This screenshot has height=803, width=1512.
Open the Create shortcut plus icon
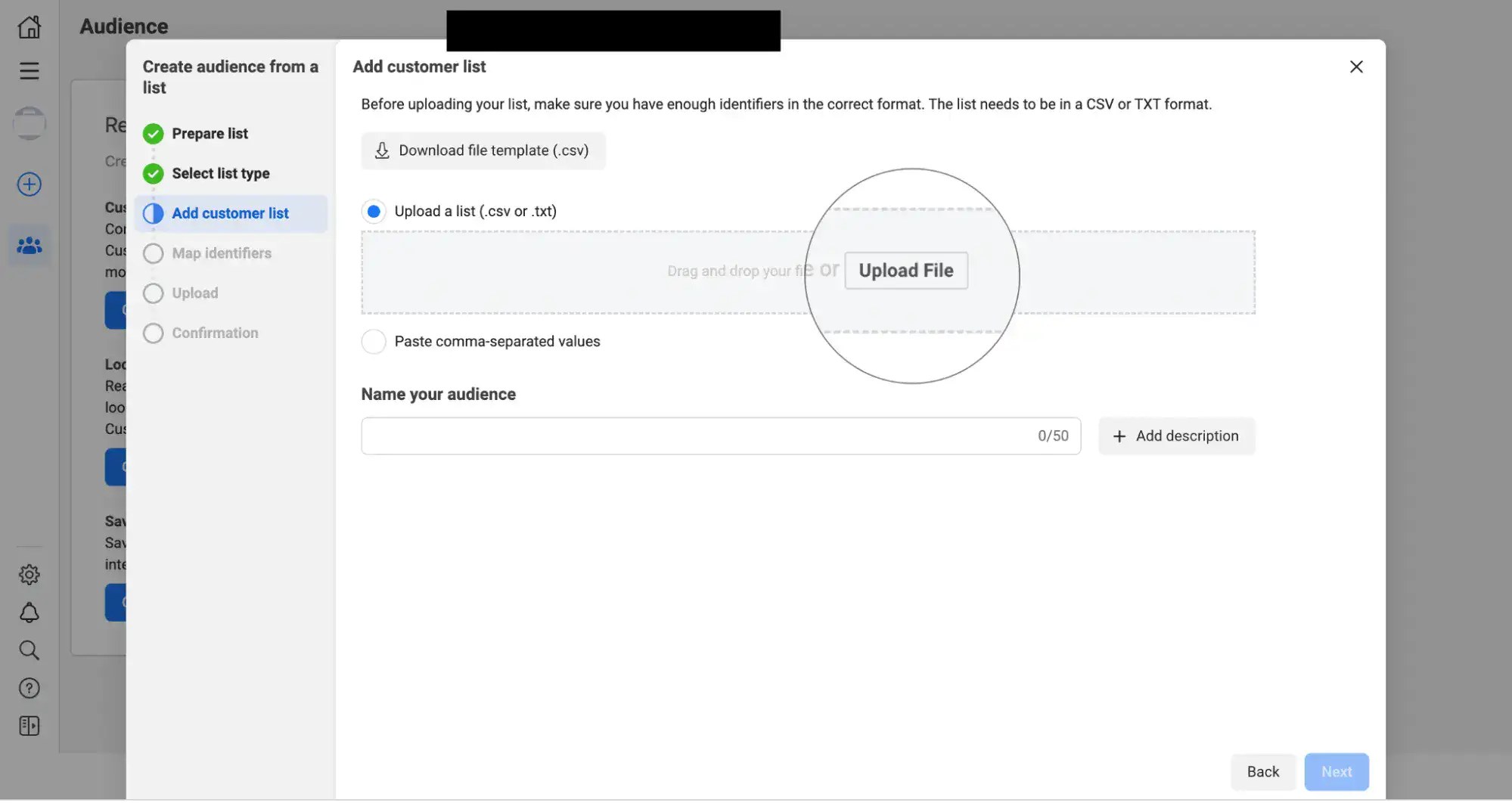click(x=29, y=184)
